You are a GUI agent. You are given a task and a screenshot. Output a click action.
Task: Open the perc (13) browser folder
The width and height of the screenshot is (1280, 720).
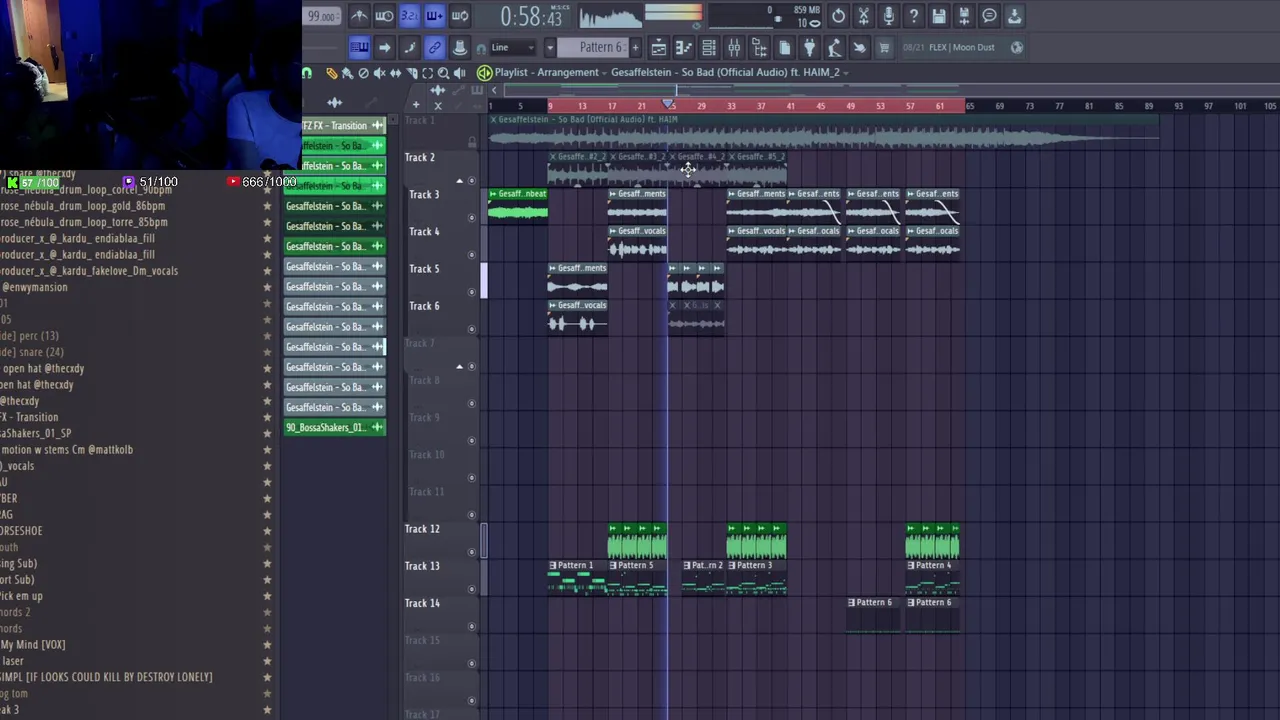point(30,336)
